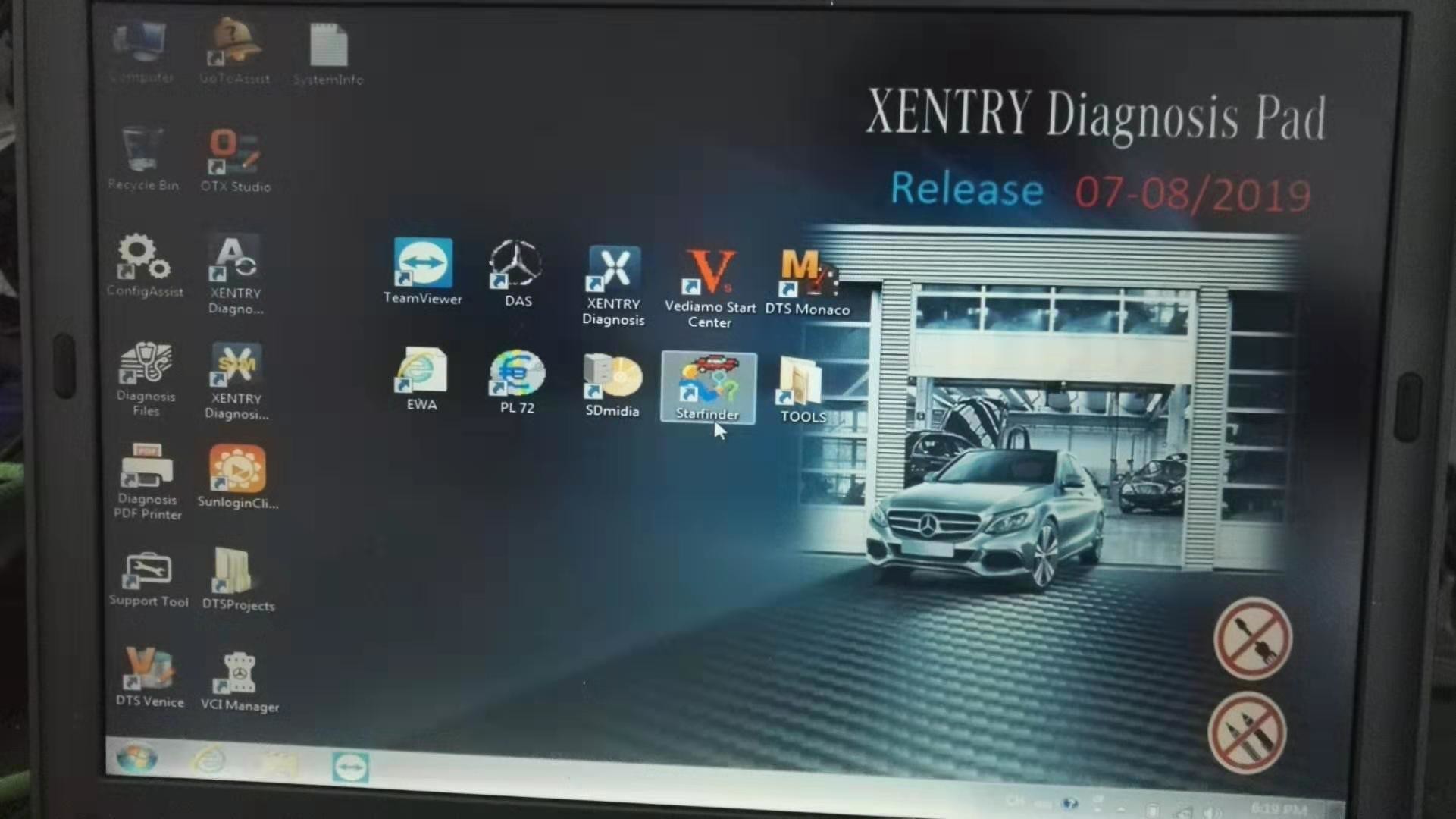
Task: Launch XENTRY Diagnosis blue X icon
Action: click(613, 285)
